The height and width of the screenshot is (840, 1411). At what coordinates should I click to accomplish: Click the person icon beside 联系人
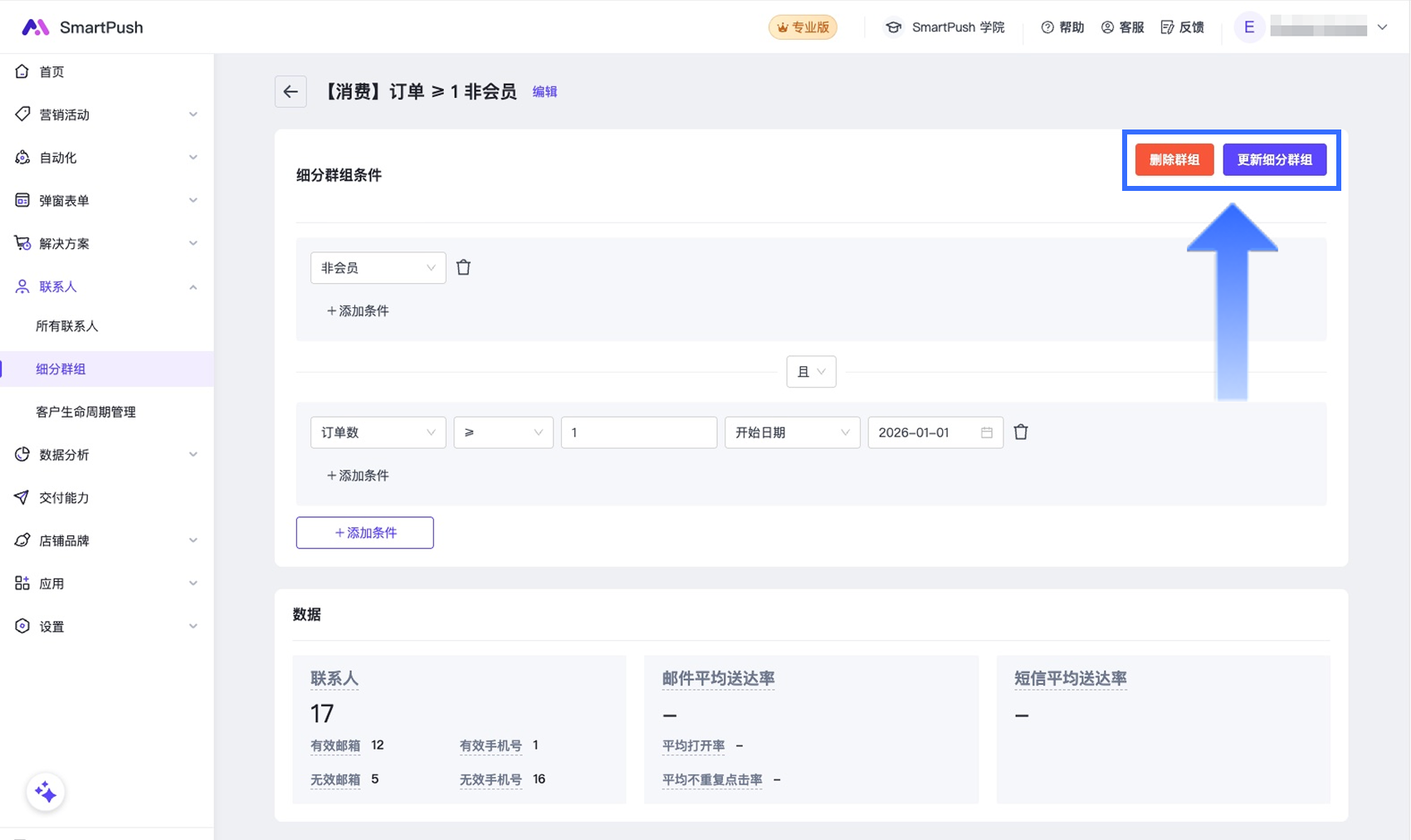tap(22, 286)
